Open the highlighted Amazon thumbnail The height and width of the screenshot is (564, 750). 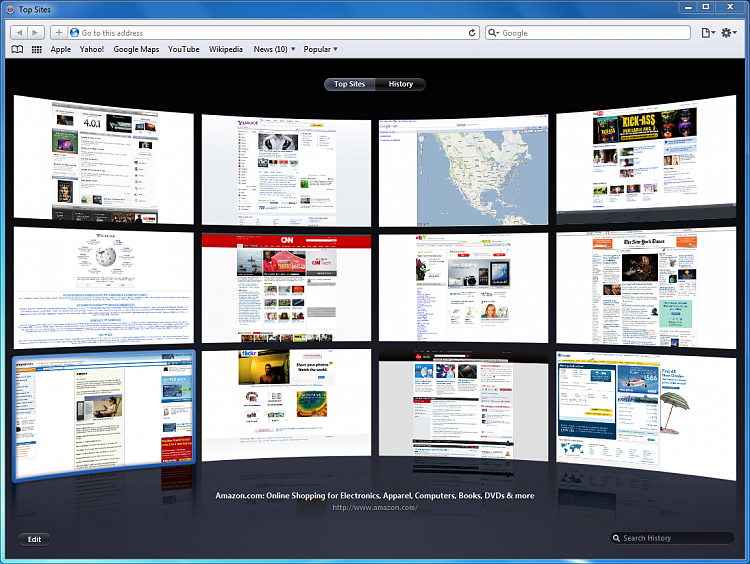coord(104,415)
